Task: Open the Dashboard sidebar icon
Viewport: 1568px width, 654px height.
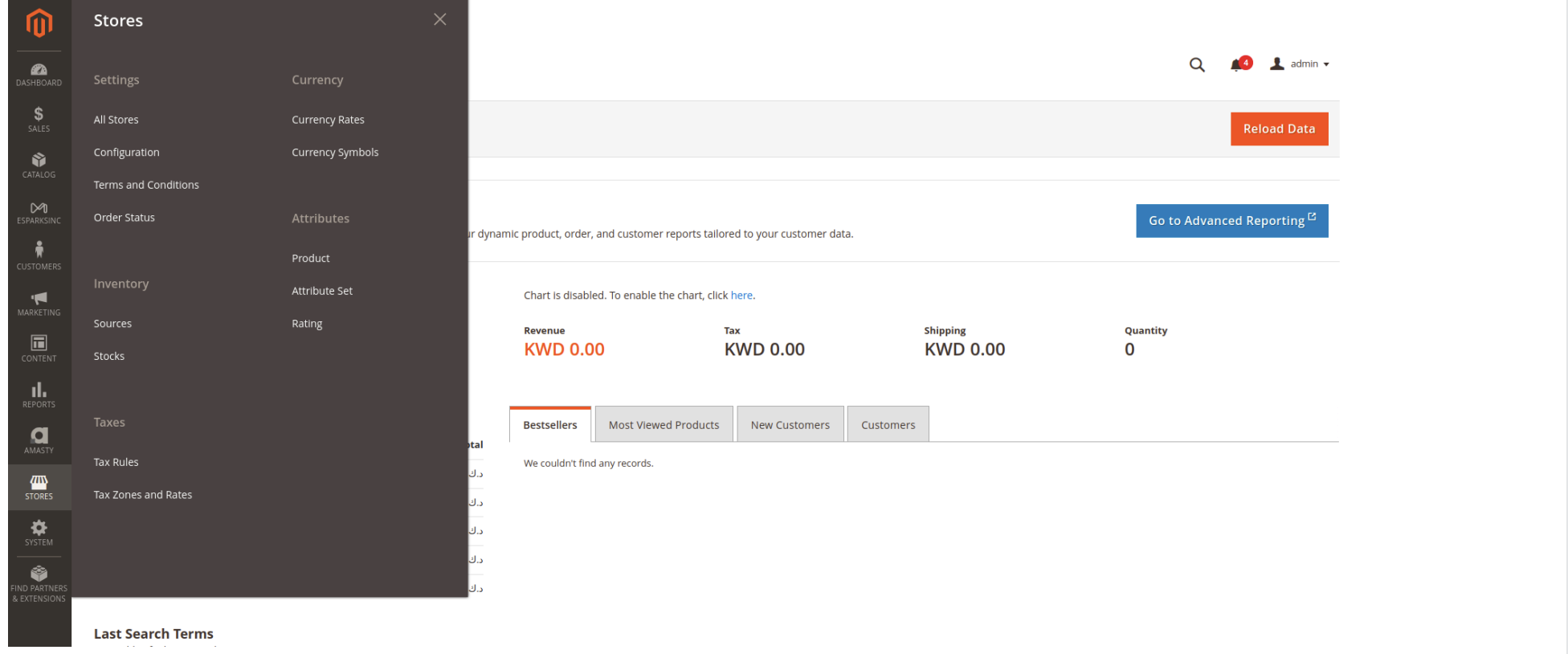Action: [x=39, y=74]
